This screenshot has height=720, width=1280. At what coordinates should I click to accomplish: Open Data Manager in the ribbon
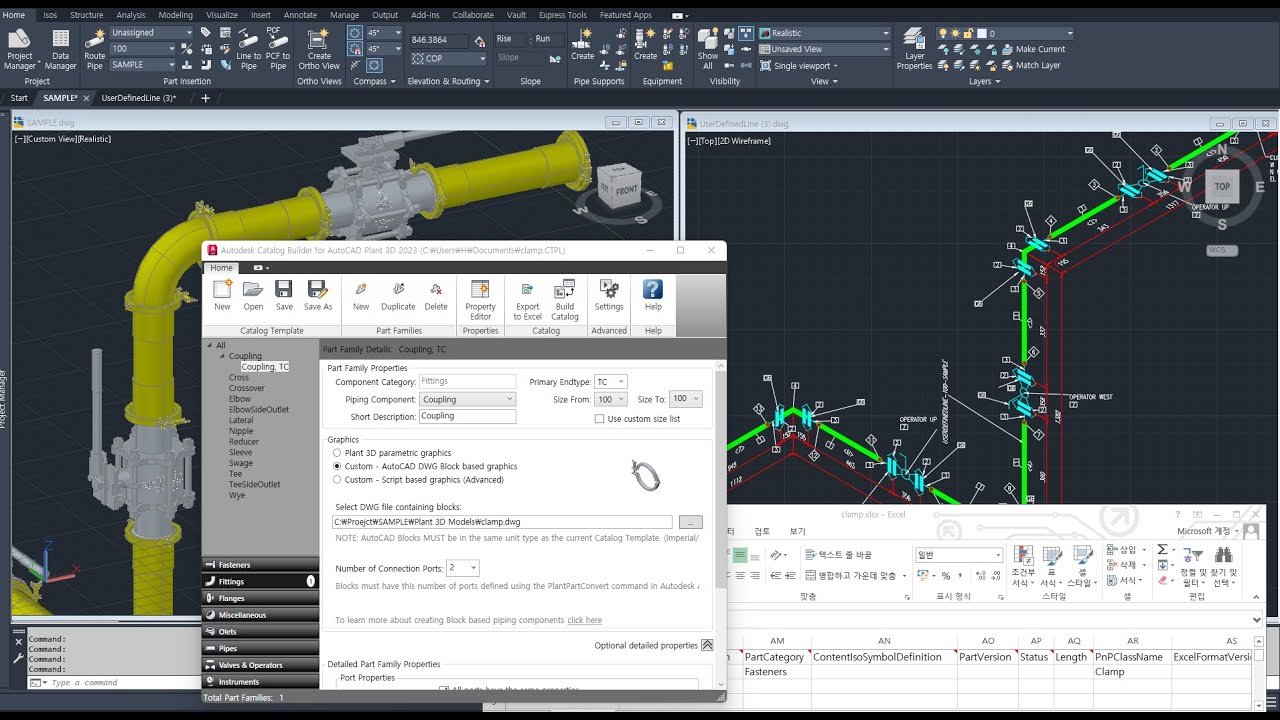coord(60,48)
